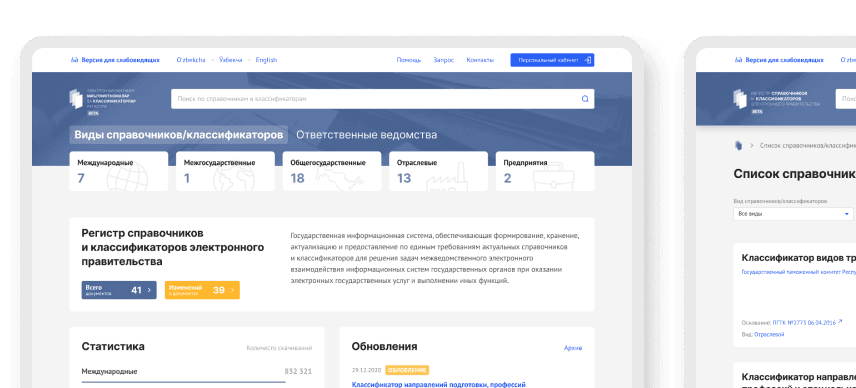Switch language to O'zbekcha
The image size is (856, 388).
tap(191, 60)
